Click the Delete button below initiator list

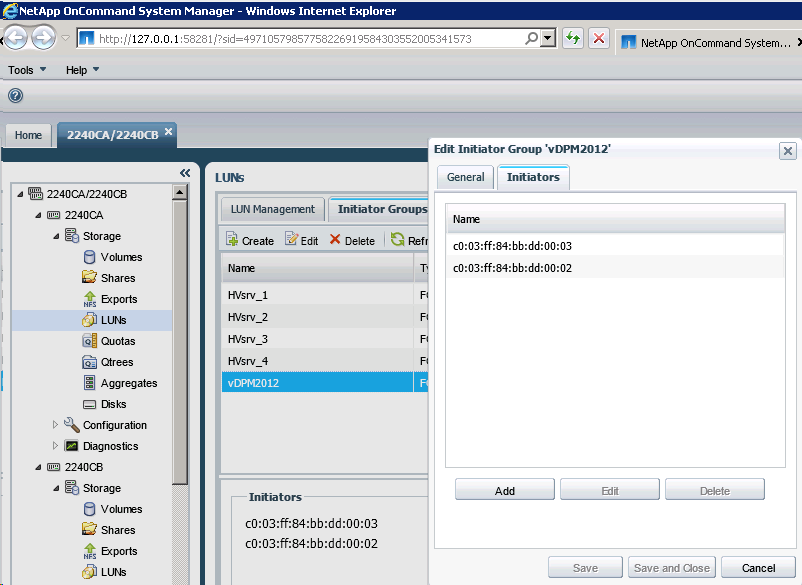coord(715,491)
